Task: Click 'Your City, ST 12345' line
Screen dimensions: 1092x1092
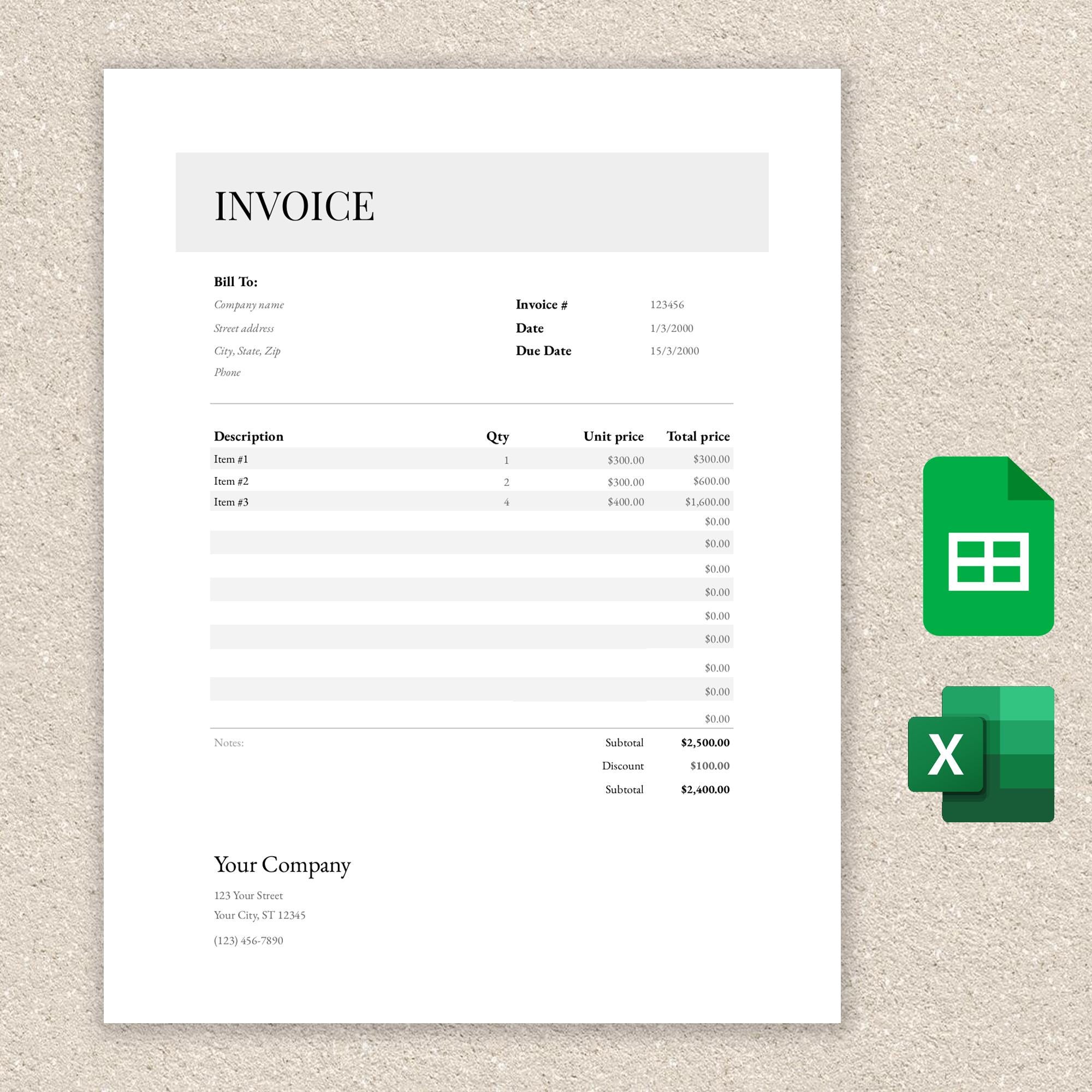Action: 259,915
